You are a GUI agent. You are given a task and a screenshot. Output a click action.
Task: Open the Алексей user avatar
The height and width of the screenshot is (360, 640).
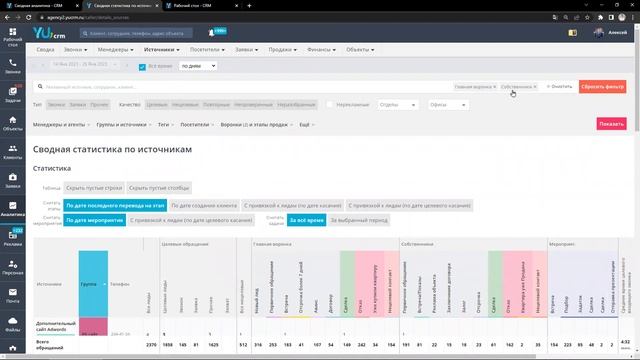(599, 33)
